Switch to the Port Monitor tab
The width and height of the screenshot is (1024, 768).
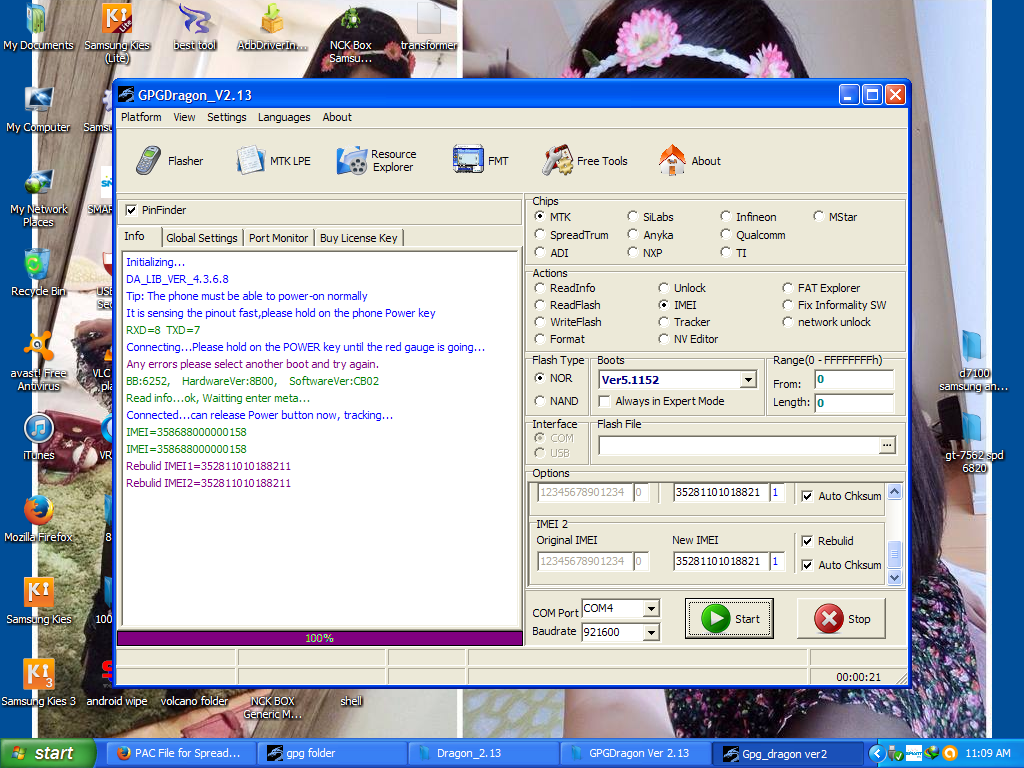[278, 238]
